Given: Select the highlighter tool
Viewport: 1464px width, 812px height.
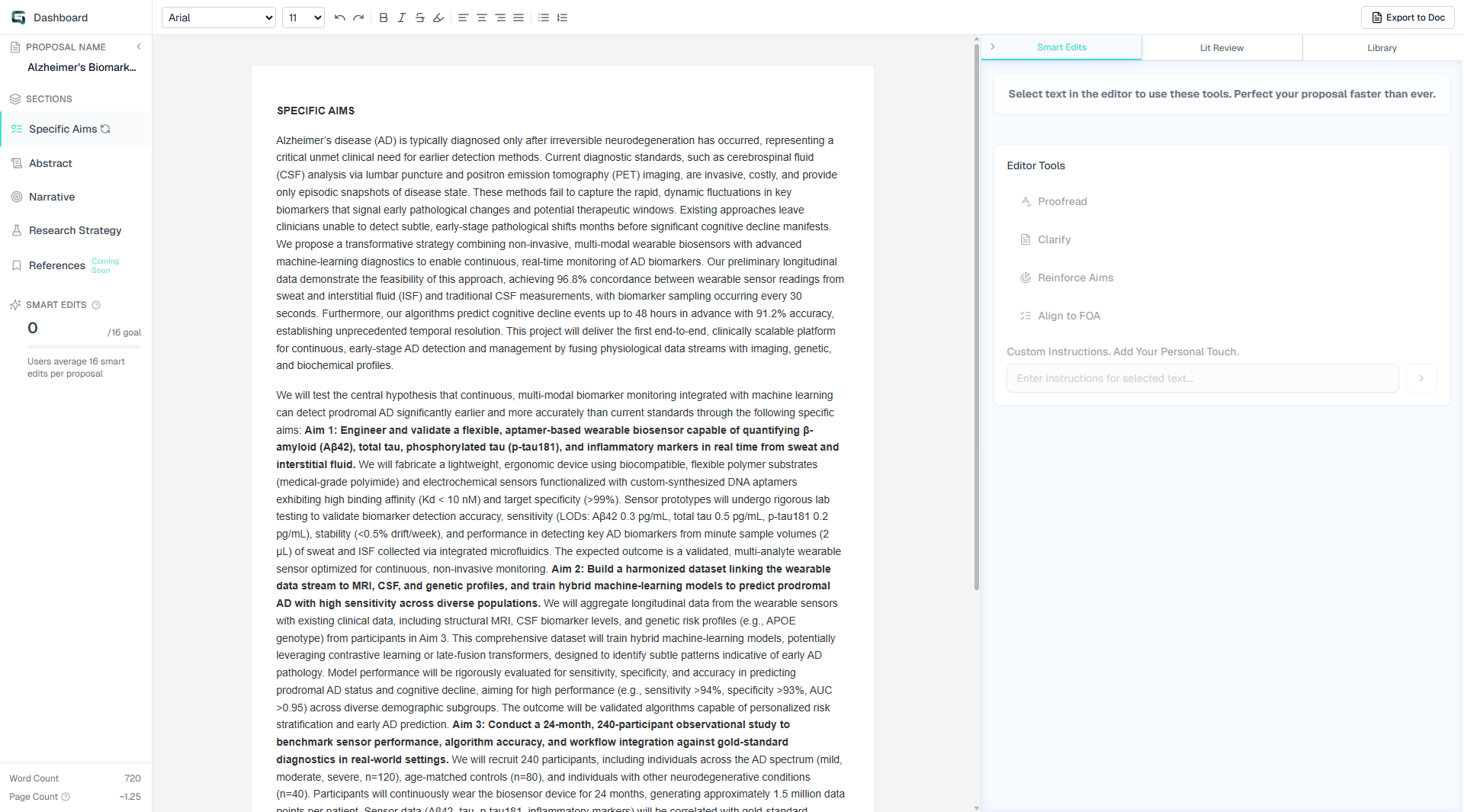Looking at the screenshot, I should tap(438, 18).
